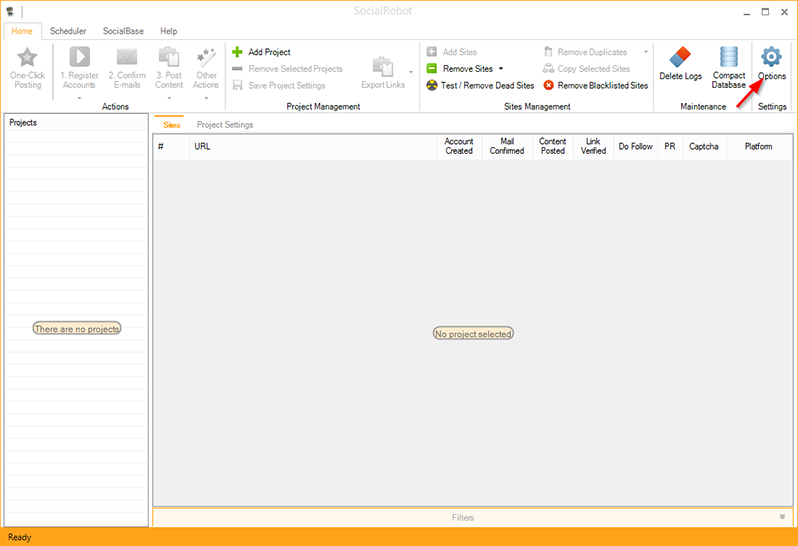
Task: Click the Remove Selected Projects minus icon
Action: click(x=237, y=69)
